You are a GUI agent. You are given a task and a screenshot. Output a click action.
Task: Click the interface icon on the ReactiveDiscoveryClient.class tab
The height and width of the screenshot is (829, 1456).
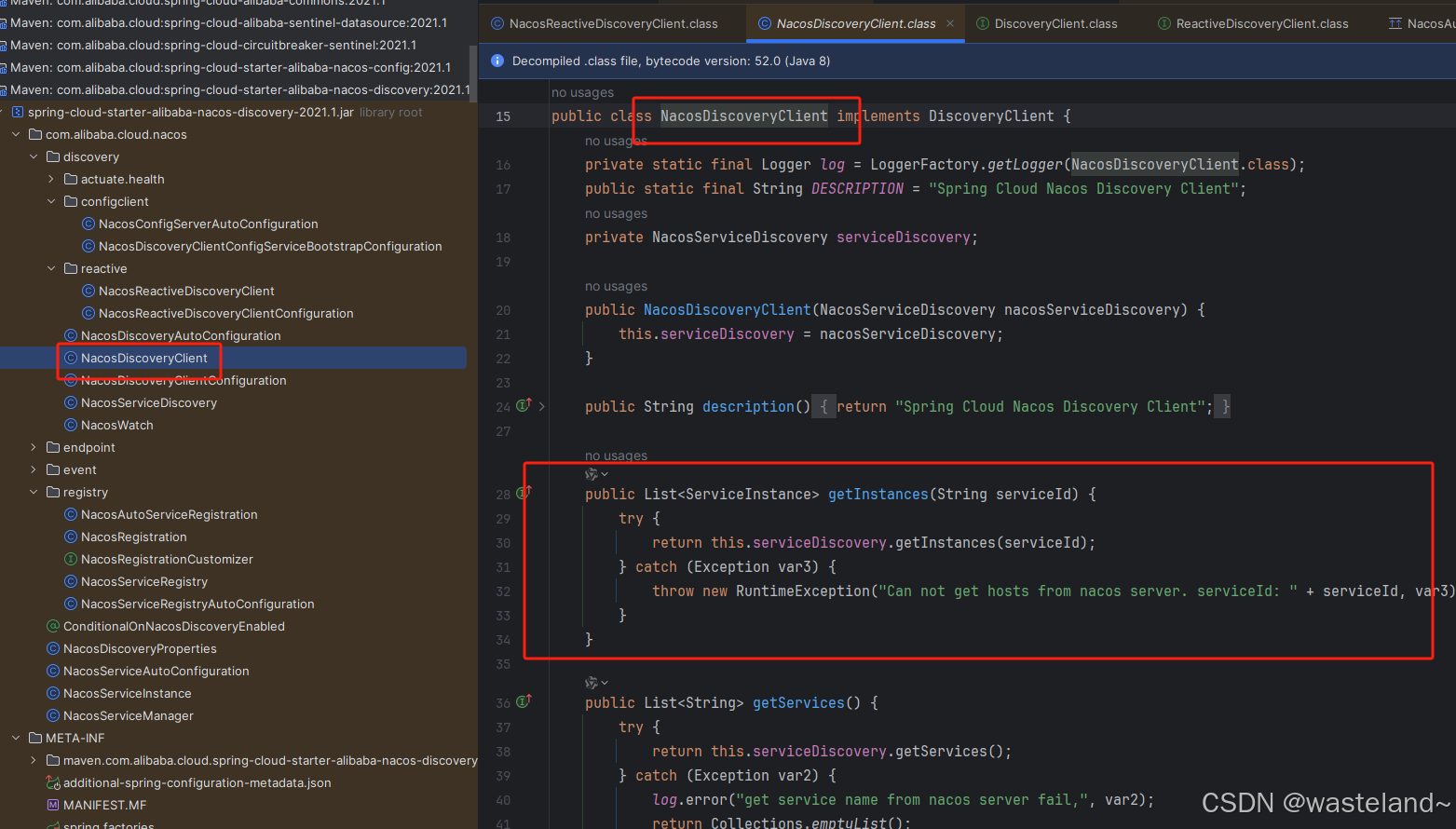(1164, 23)
